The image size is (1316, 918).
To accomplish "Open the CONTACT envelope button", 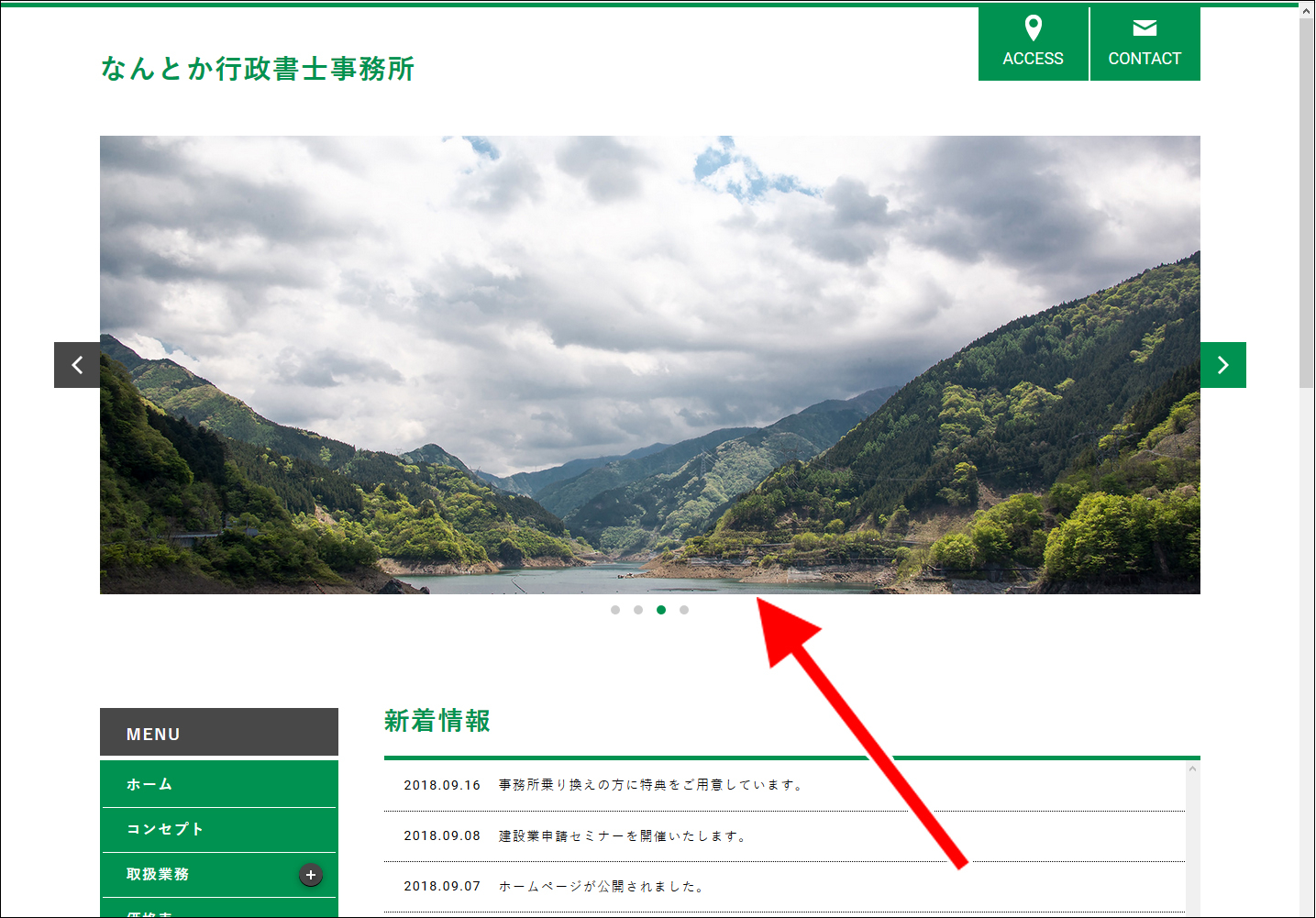I will [x=1145, y=43].
